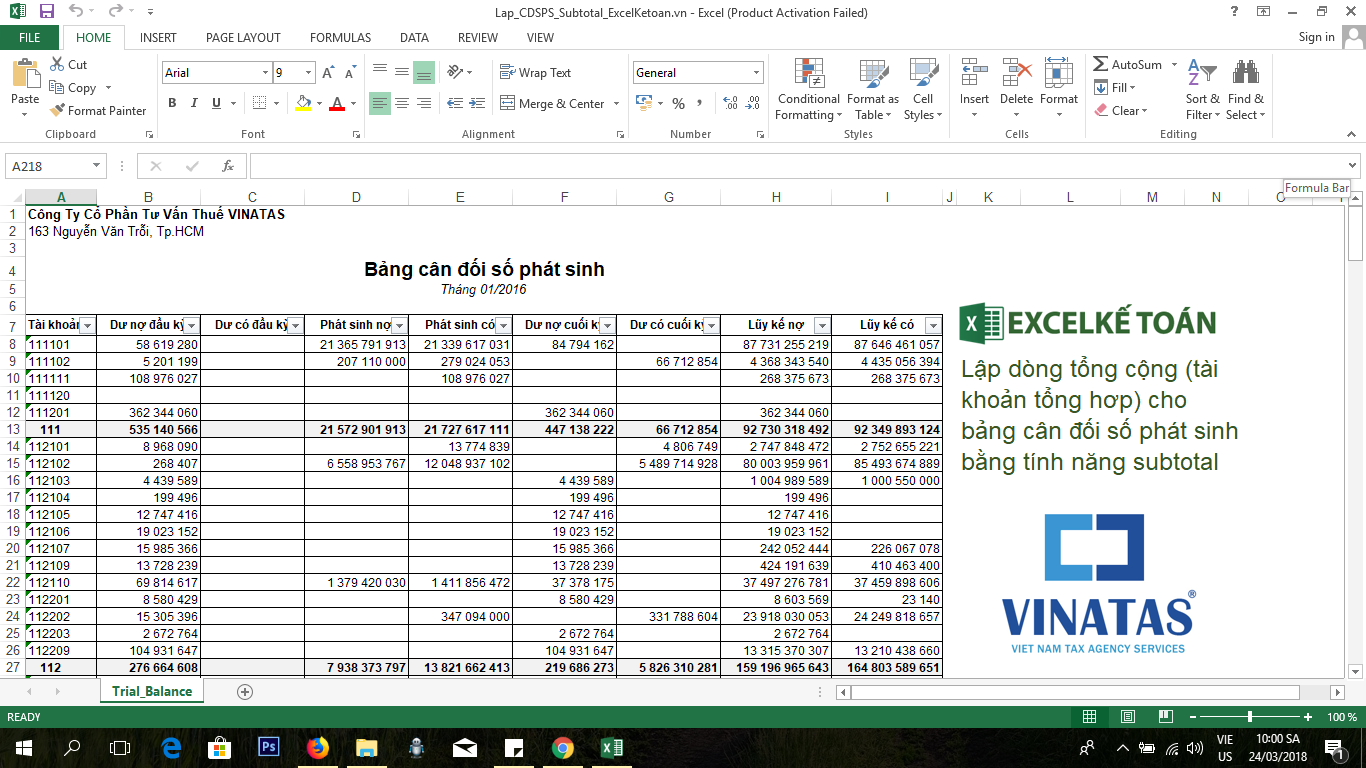Viewport: 1366px width, 768px height.
Task: Click the AutoSum button
Action: (1127, 64)
